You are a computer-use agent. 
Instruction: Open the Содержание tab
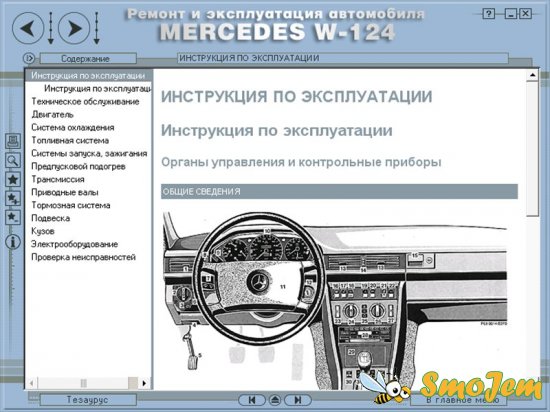(88, 58)
